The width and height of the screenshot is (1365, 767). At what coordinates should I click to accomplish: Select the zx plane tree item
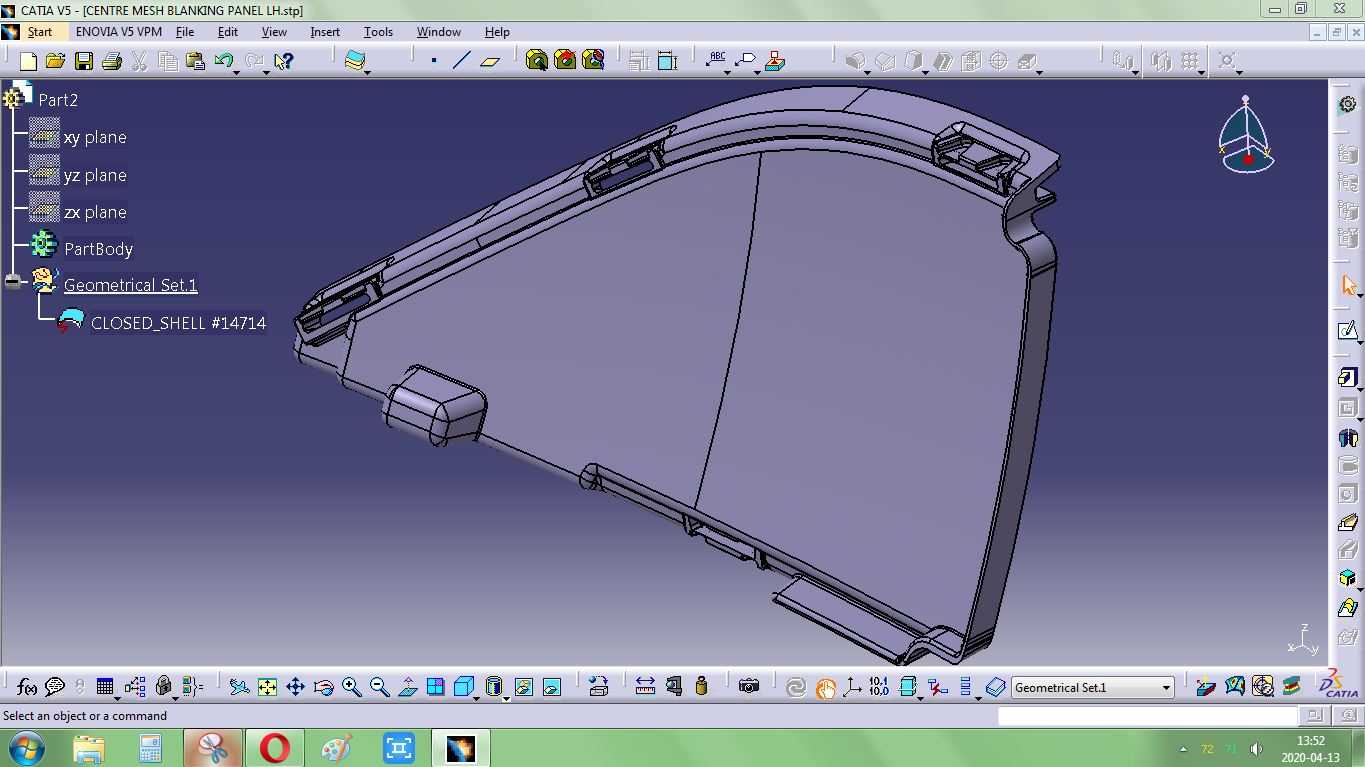tap(95, 212)
